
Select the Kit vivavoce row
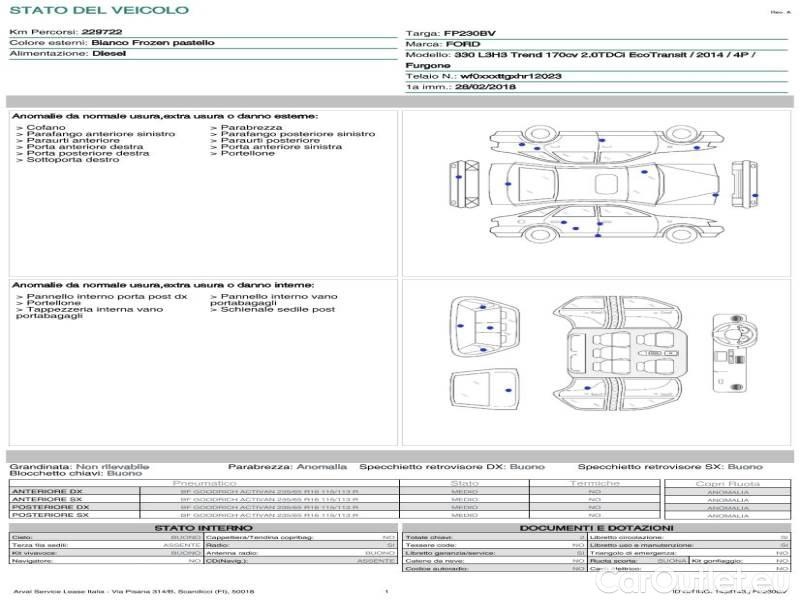[x=106, y=553]
